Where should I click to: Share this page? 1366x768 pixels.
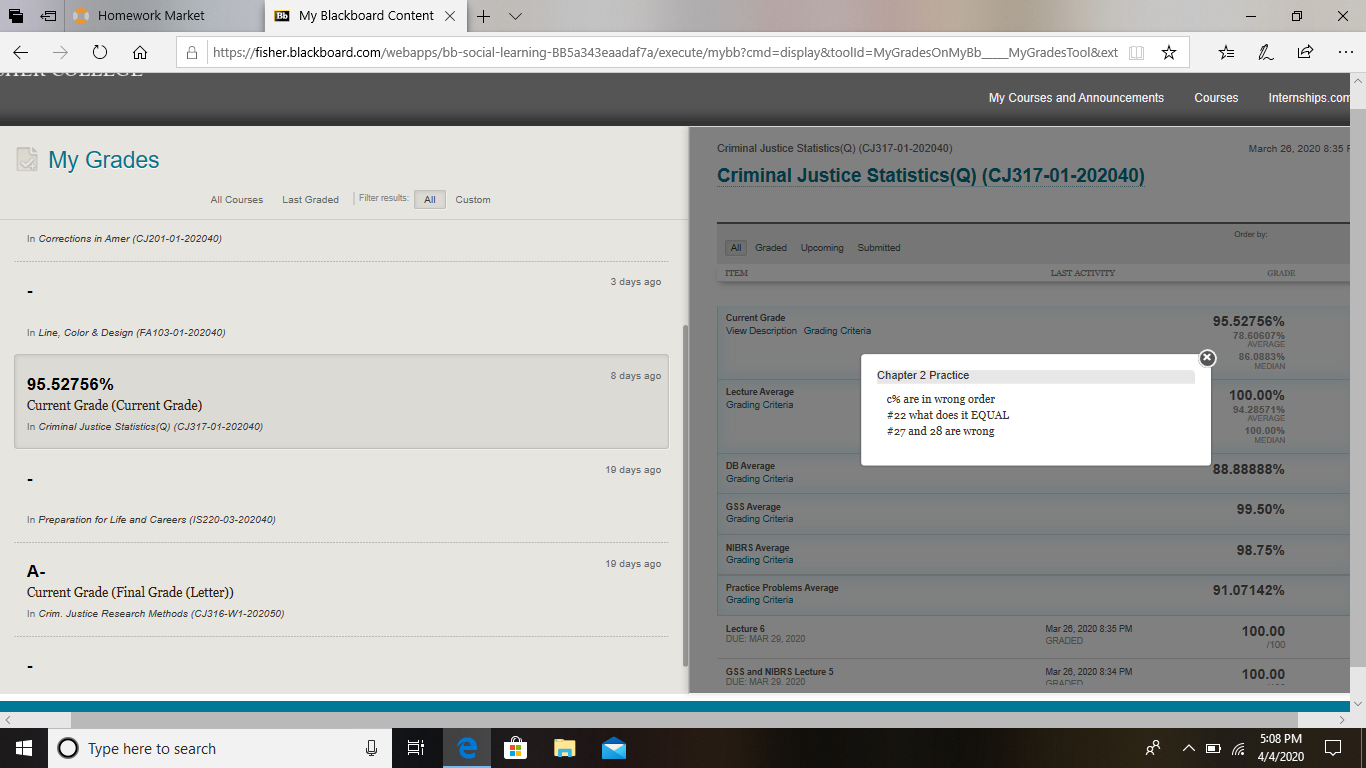pyautogui.click(x=1305, y=53)
